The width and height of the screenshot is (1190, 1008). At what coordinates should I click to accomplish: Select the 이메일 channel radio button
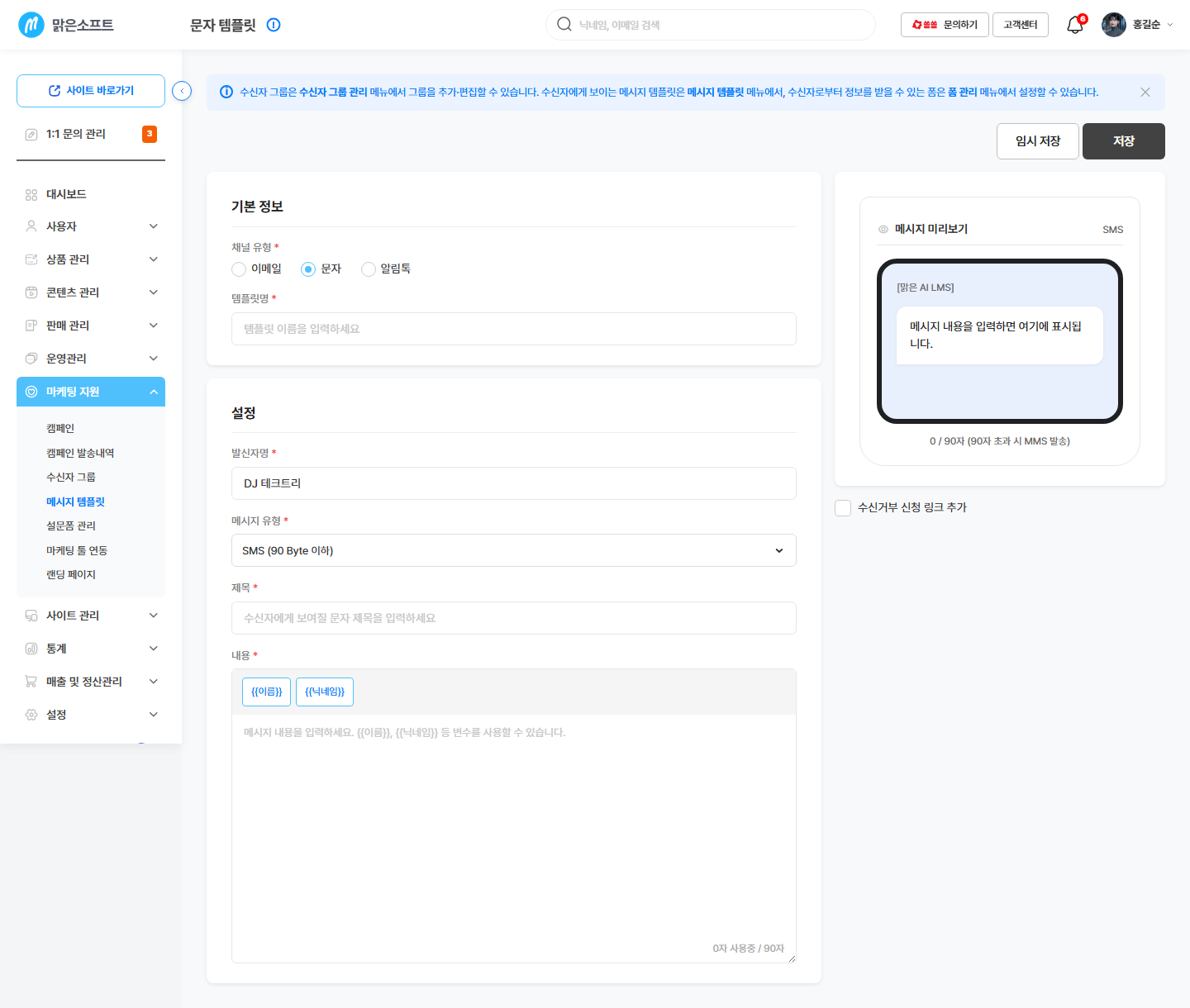pyautogui.click(x=239, y=269)
